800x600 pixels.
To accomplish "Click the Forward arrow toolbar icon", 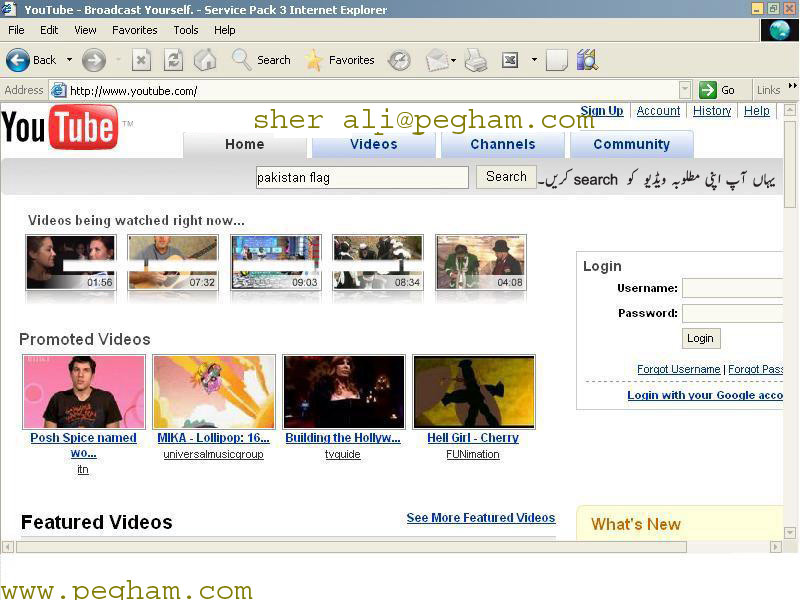I will [94, 60].
